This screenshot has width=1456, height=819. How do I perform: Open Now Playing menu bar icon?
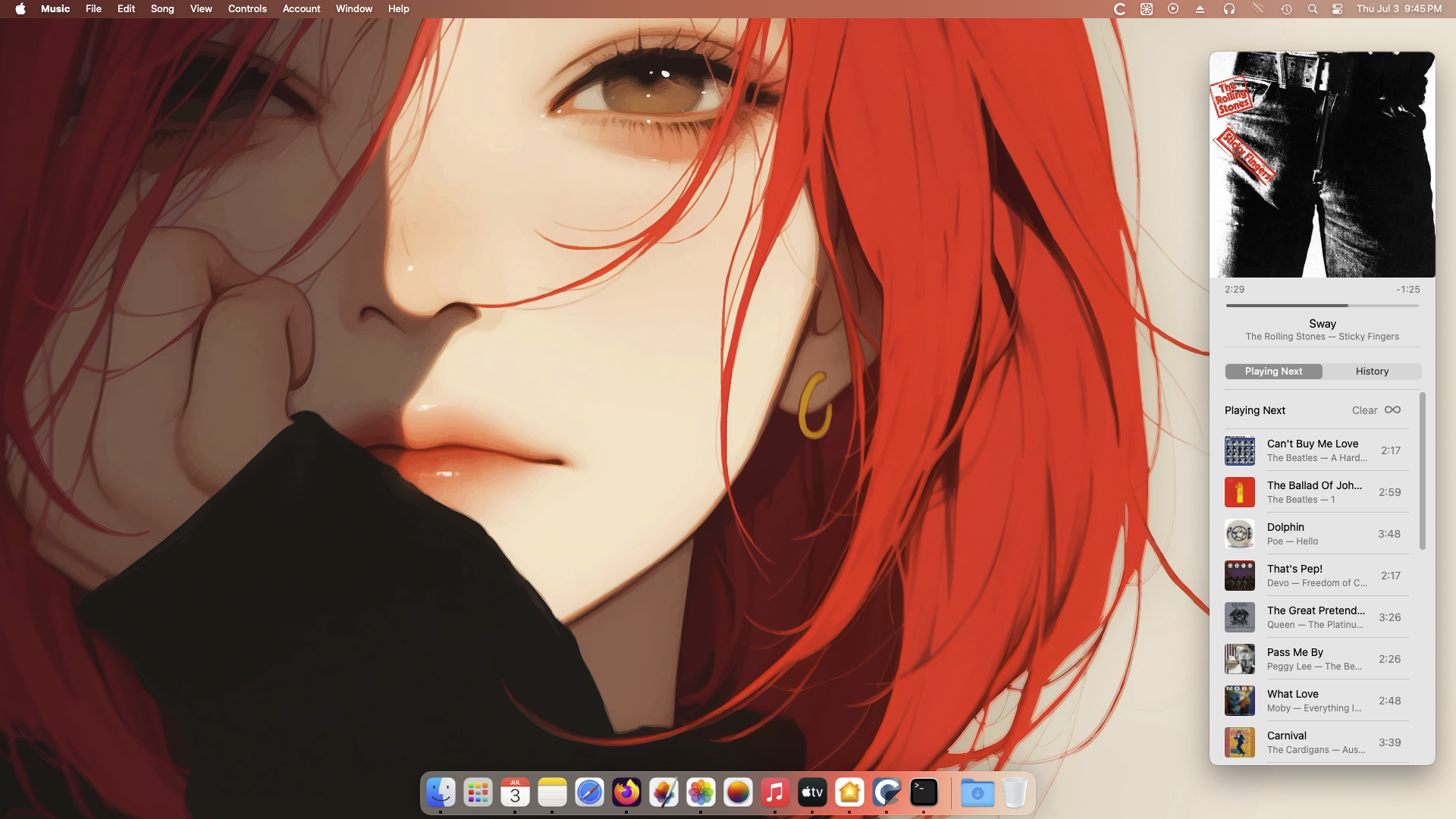point(1173,9)
